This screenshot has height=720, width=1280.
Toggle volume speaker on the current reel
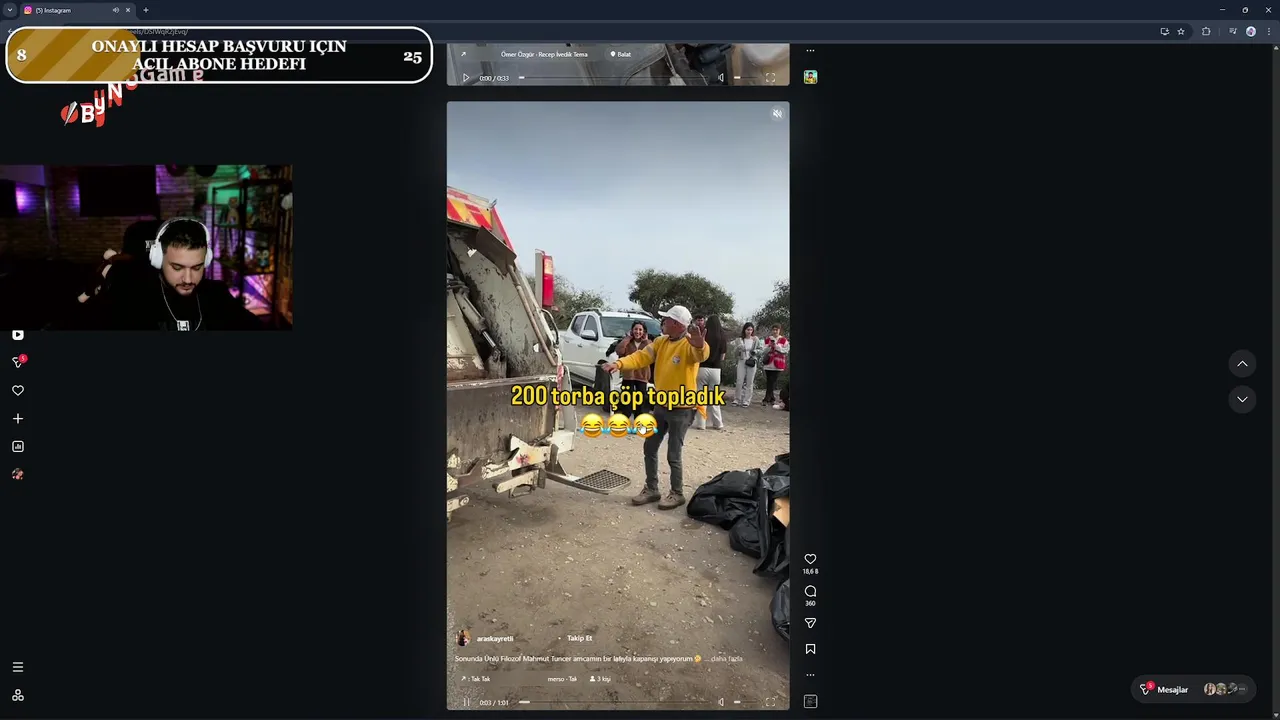click(x=721, y=702)
